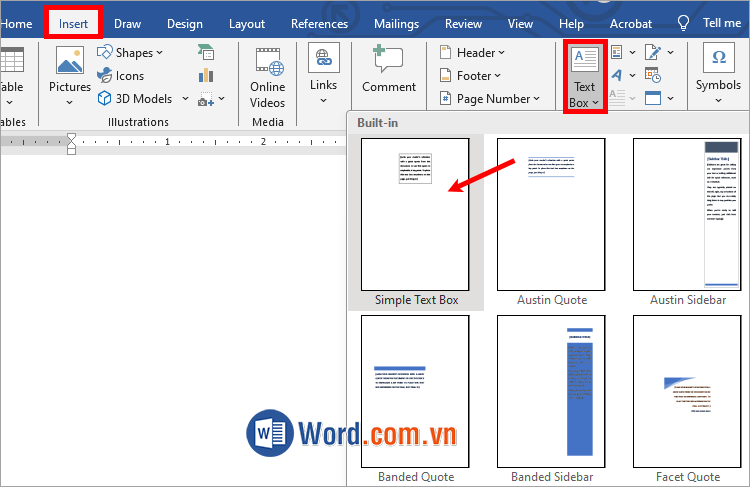Switch to the Mailings tab
This screenshot has height=487, width=750.
coord(397,23)
